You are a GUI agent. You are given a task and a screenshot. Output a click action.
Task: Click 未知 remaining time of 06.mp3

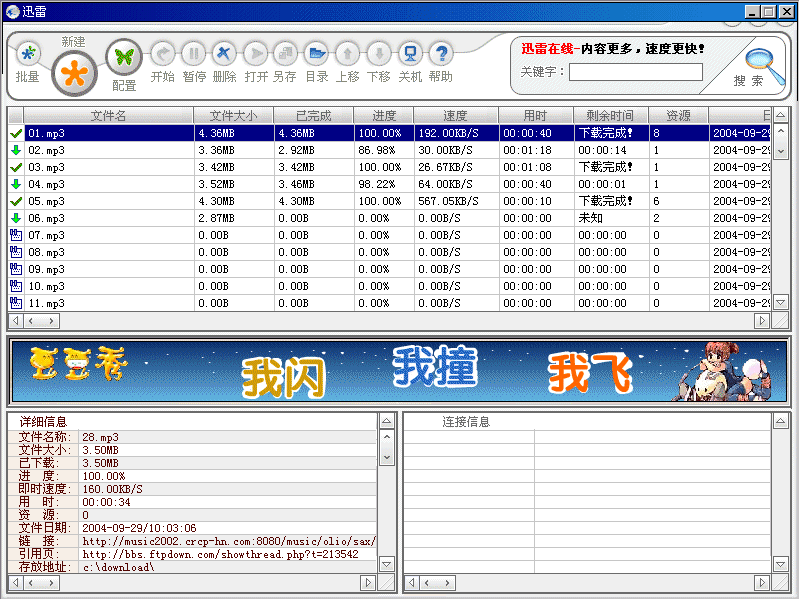coord(591,218)
